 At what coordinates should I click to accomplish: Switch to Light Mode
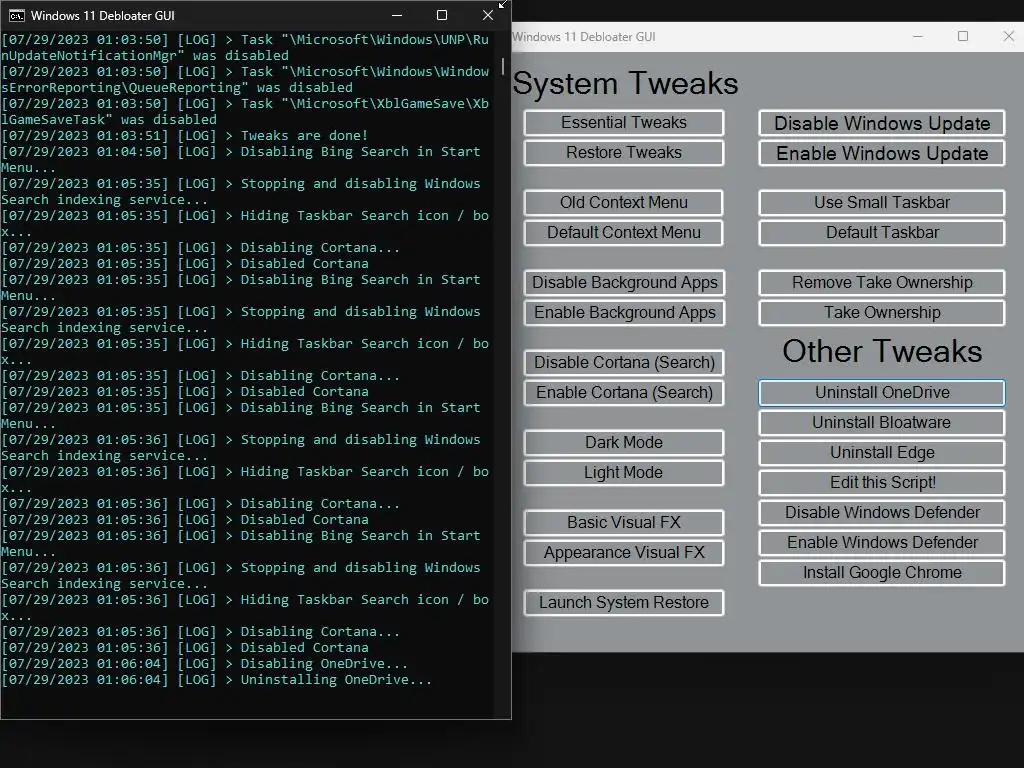[x=624, y=473]
